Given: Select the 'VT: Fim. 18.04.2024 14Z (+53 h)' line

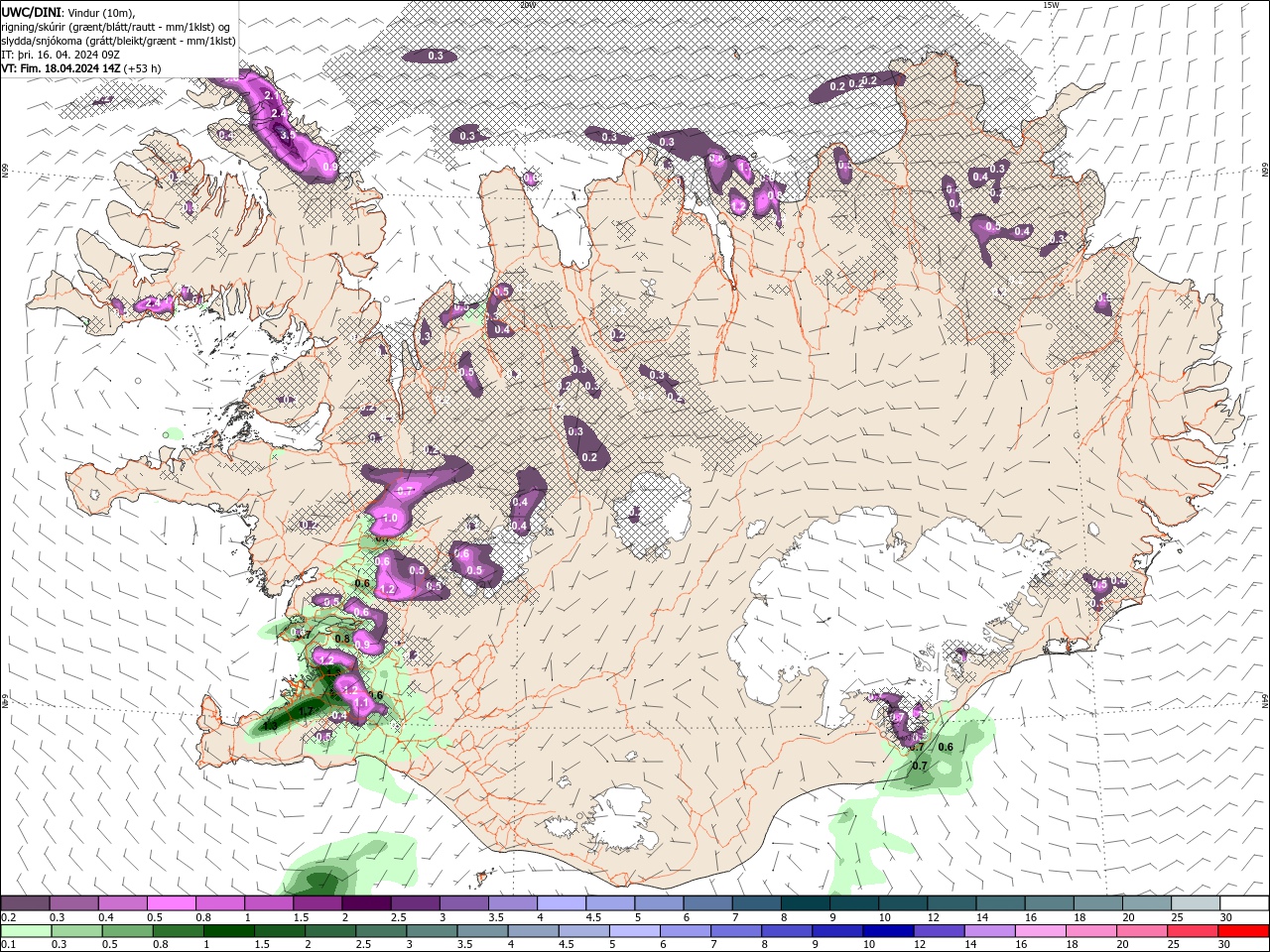Looking at the screenshot, I should coord(80,68).
